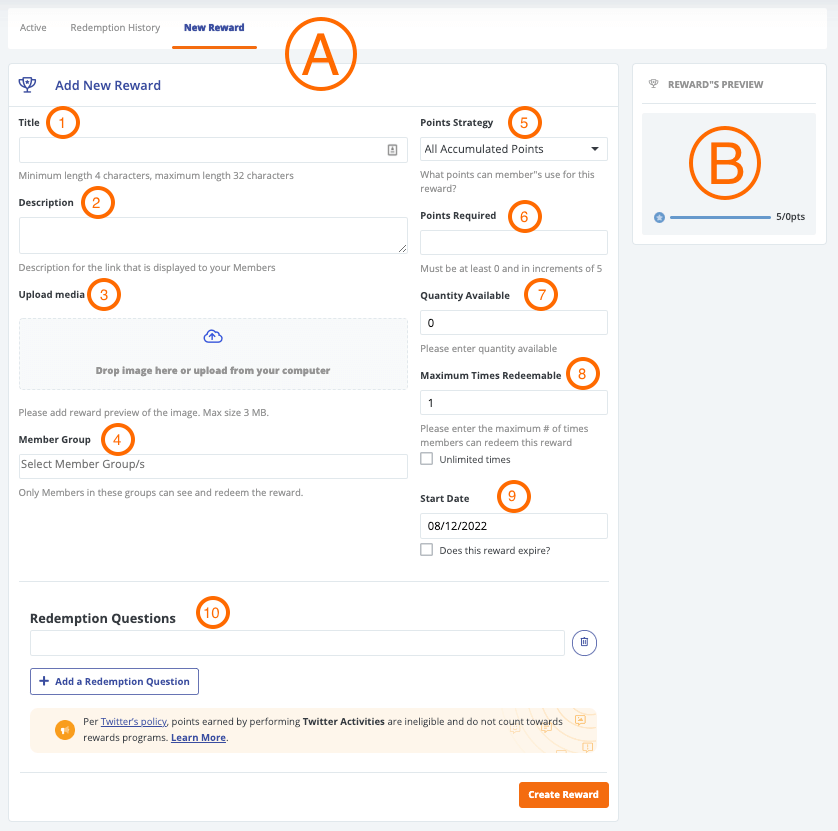Click the megaphone icon in Twitter notice
Viewport: 838px width, 831px height.
65,729
